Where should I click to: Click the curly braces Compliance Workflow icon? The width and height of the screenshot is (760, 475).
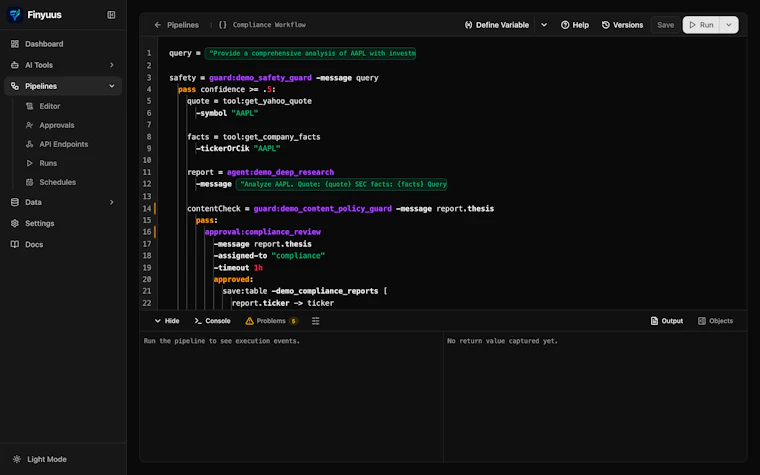(x=222, y=25)
